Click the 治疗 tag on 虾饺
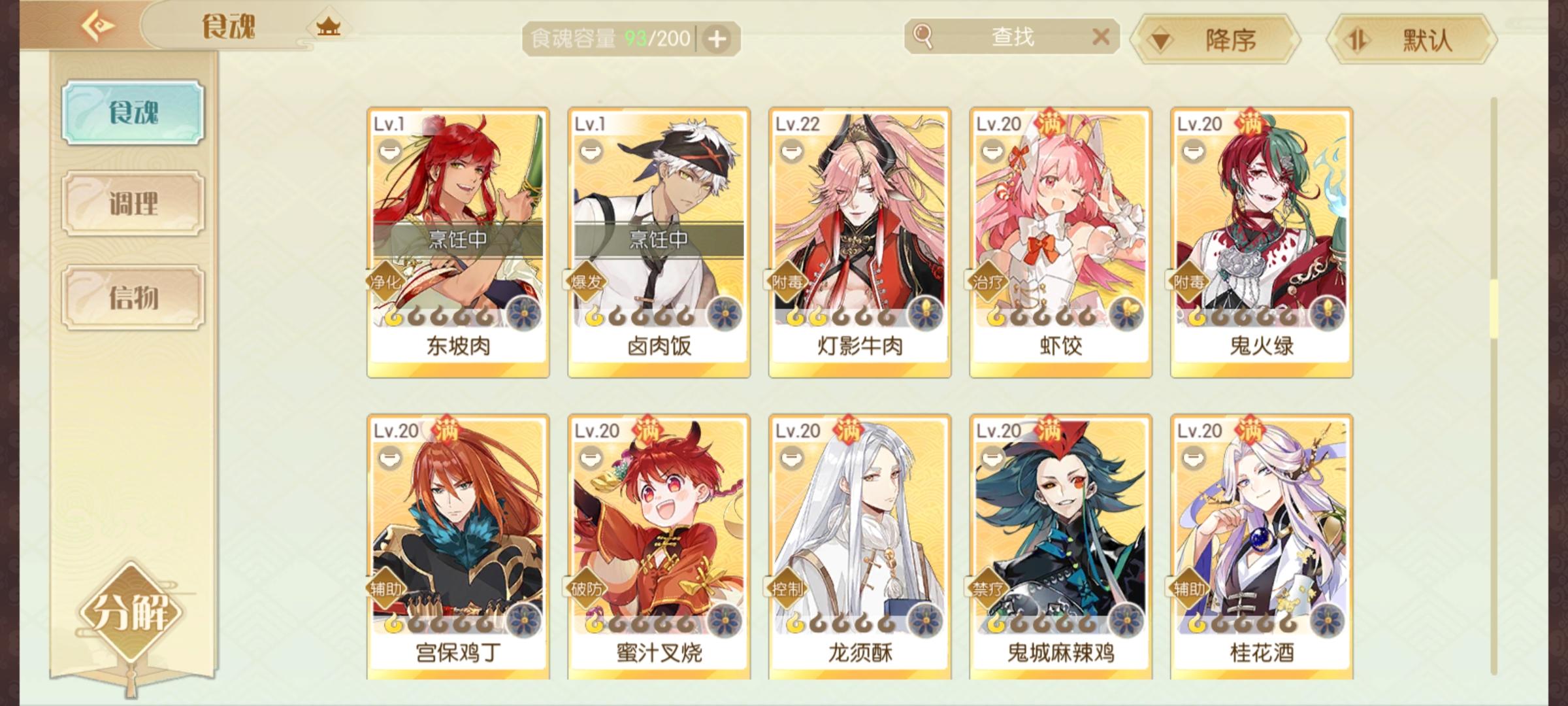 [988, 282]
